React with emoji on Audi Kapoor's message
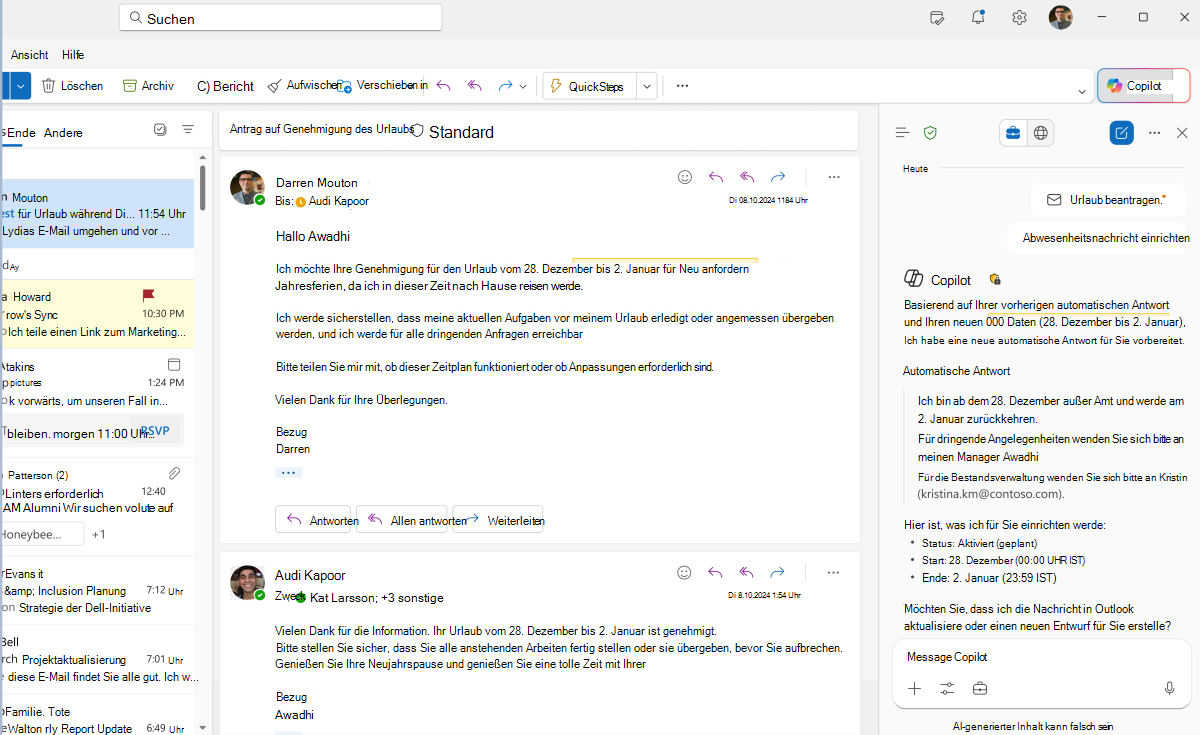This screenshot has width=1200, height=735. [685, 573]
